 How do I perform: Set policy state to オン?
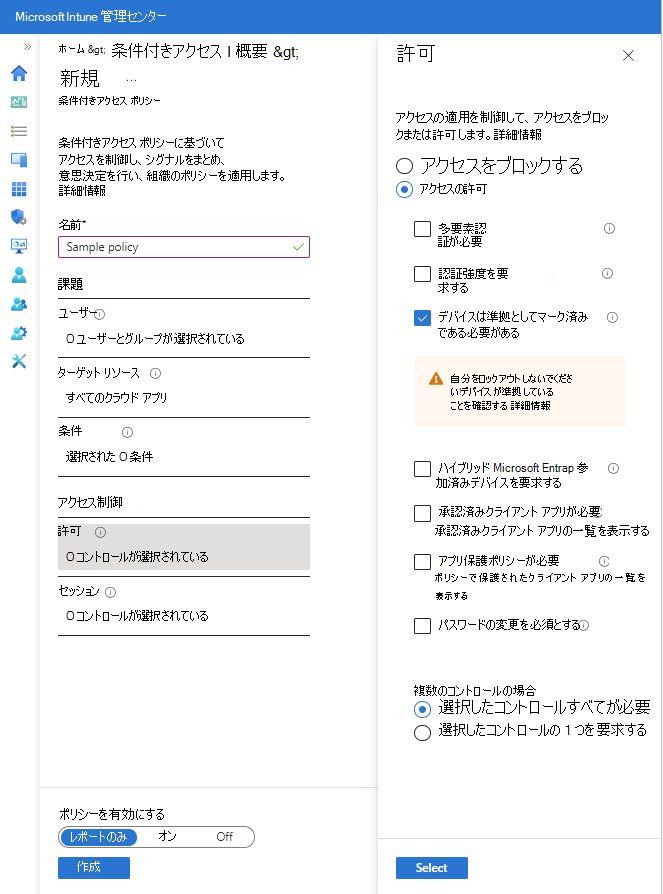point(167,836)
